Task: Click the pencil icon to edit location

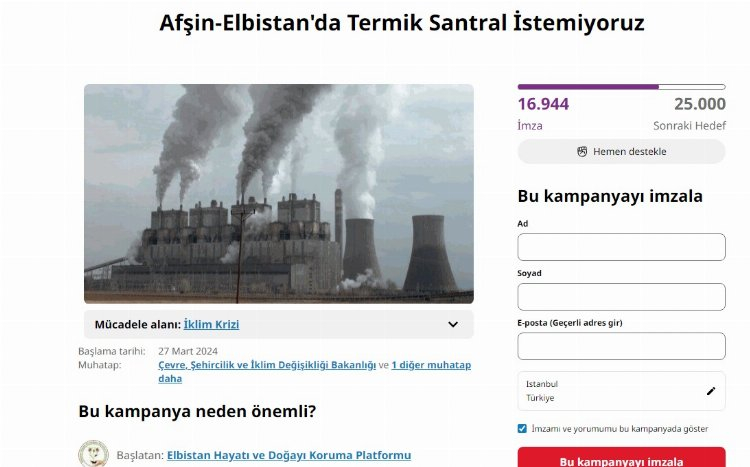Action: 711,391
